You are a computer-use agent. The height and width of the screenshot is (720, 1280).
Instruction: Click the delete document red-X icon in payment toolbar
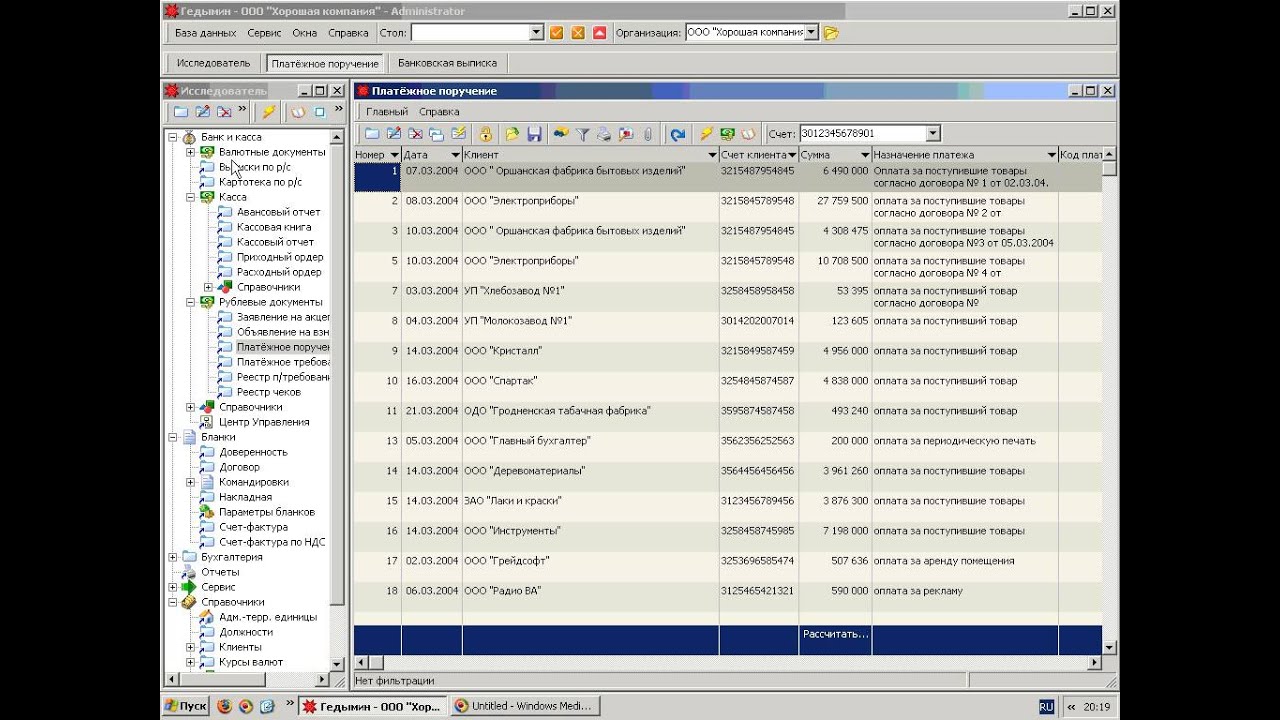[x=415, y=134]
